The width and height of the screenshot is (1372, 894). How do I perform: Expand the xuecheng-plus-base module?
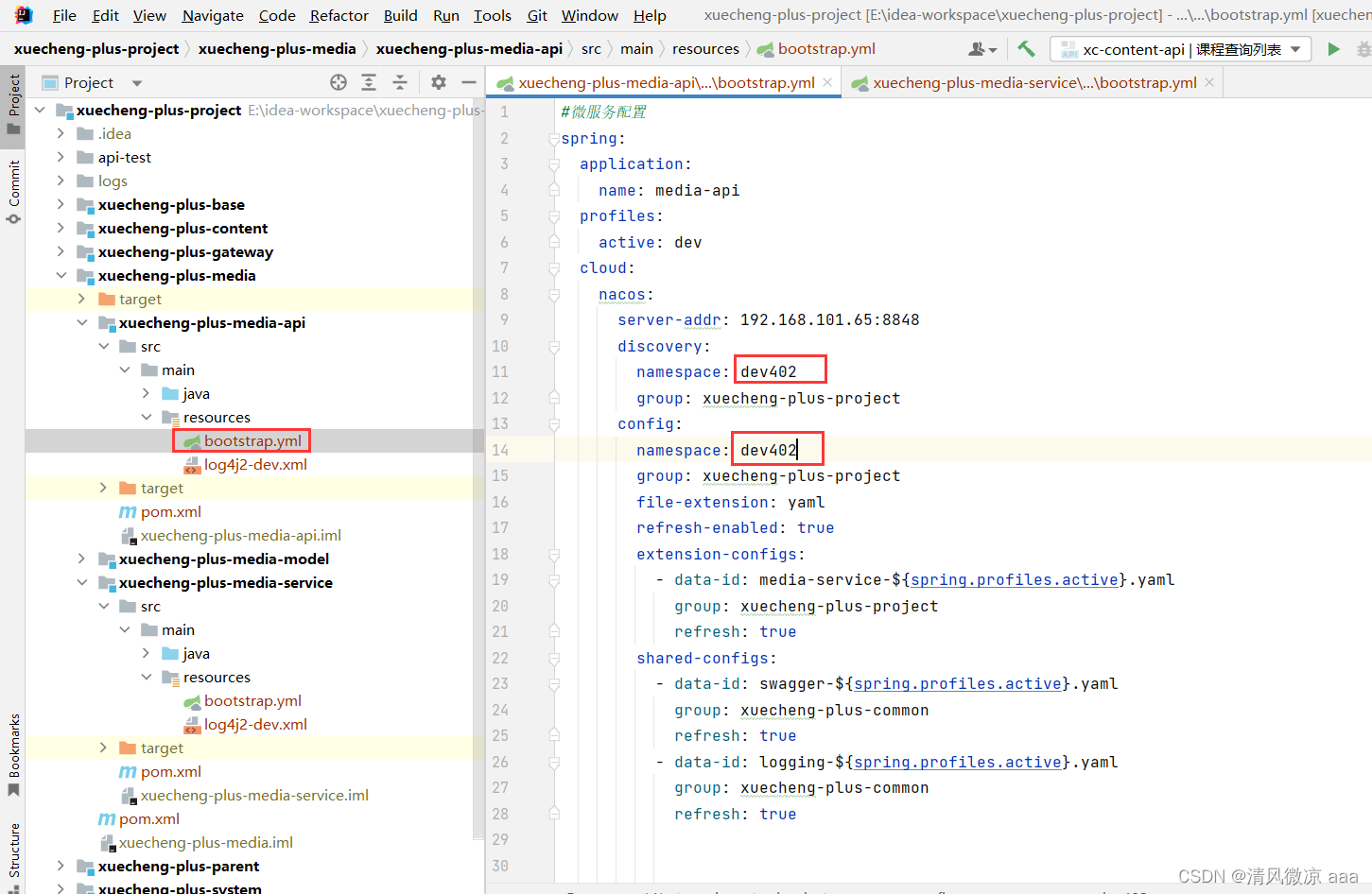(61, 204)
